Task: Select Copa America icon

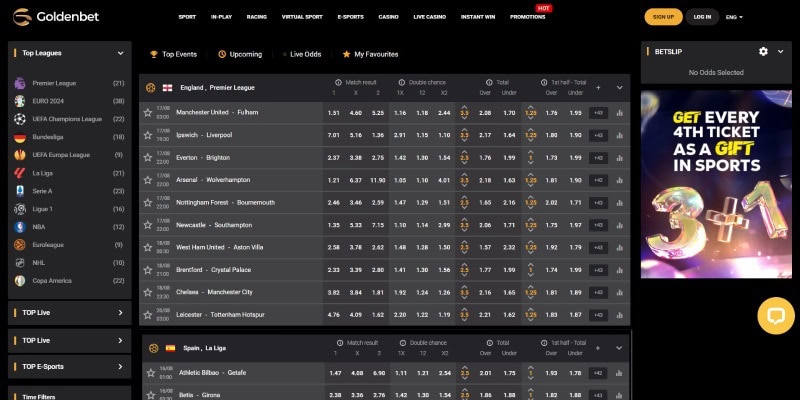Action: (20, 281)
